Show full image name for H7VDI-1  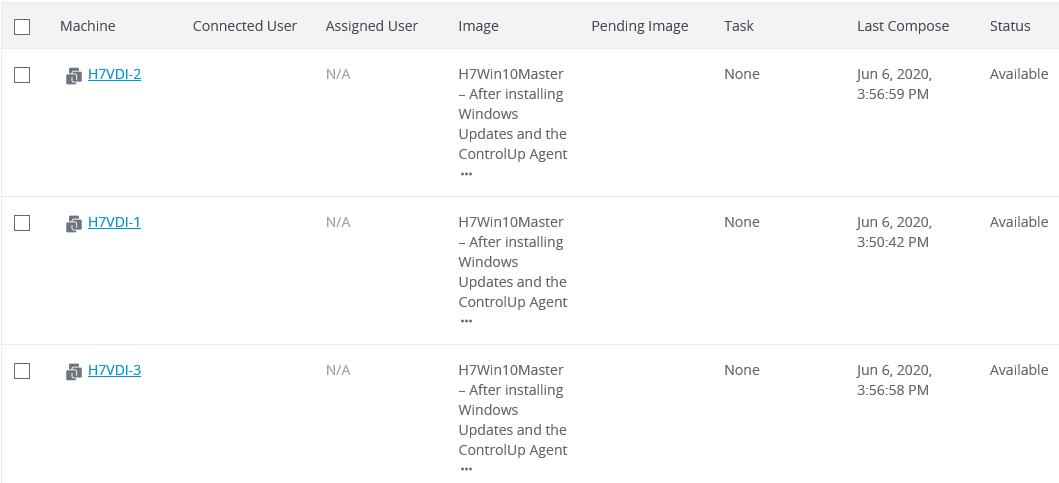pyautogui.click(x=466, y=322)
